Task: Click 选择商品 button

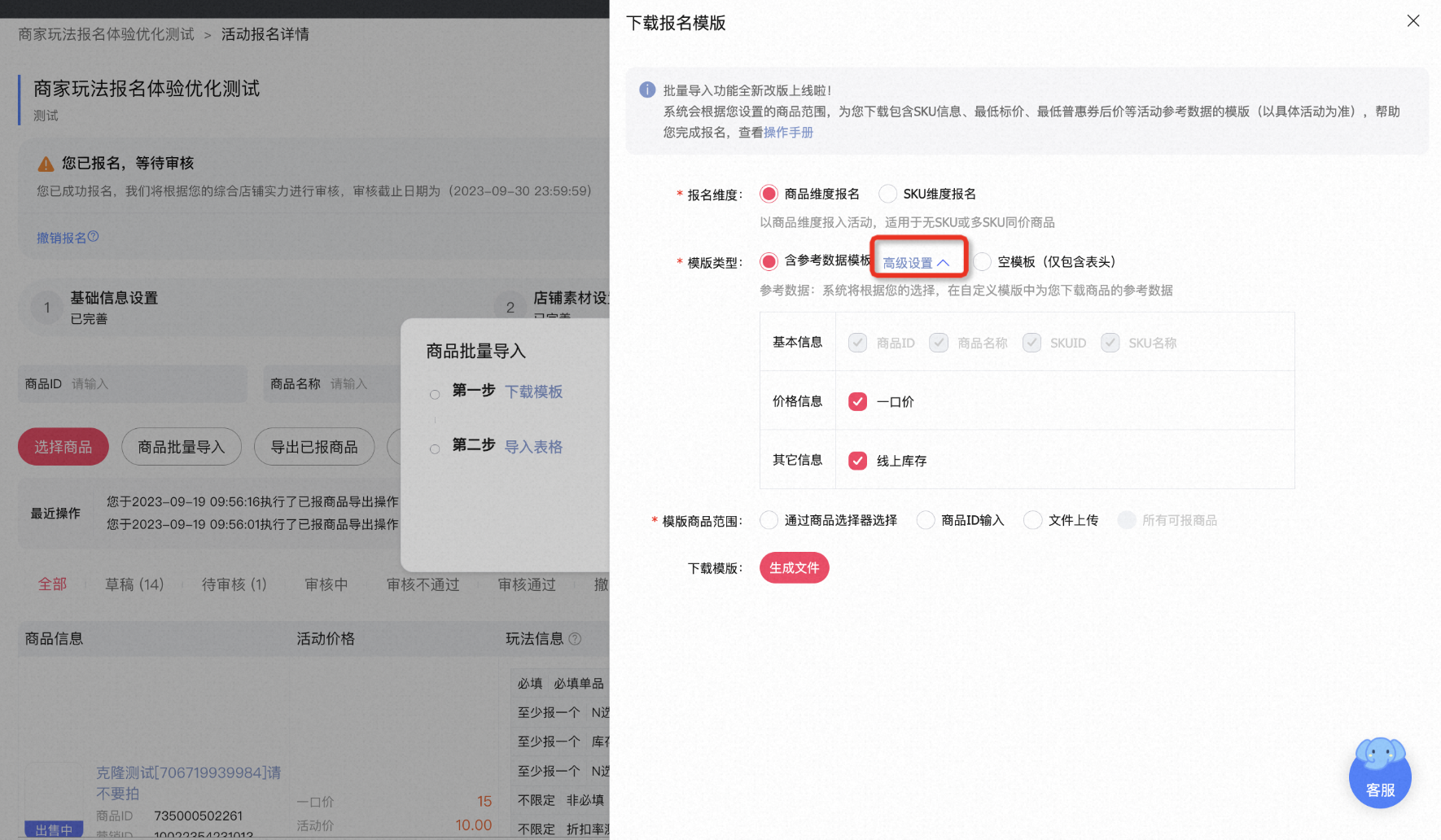Action: click(64, 447)
